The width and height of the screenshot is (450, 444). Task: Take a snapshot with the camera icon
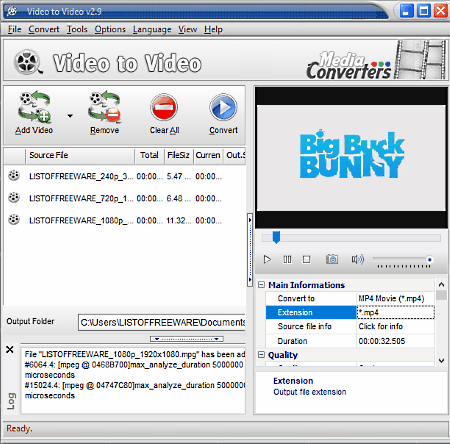332,259
